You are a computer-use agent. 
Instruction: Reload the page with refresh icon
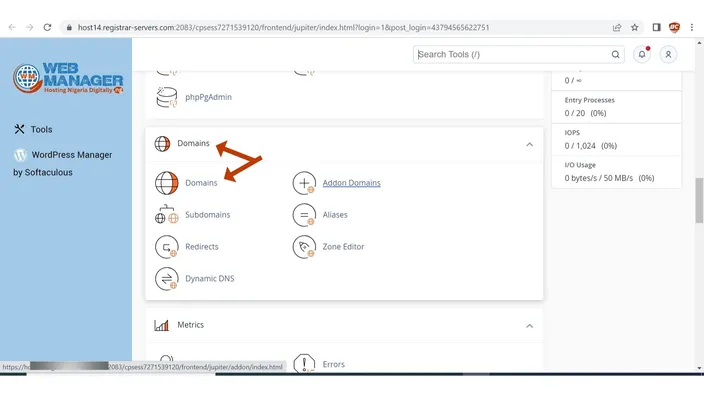coord(47,27)
